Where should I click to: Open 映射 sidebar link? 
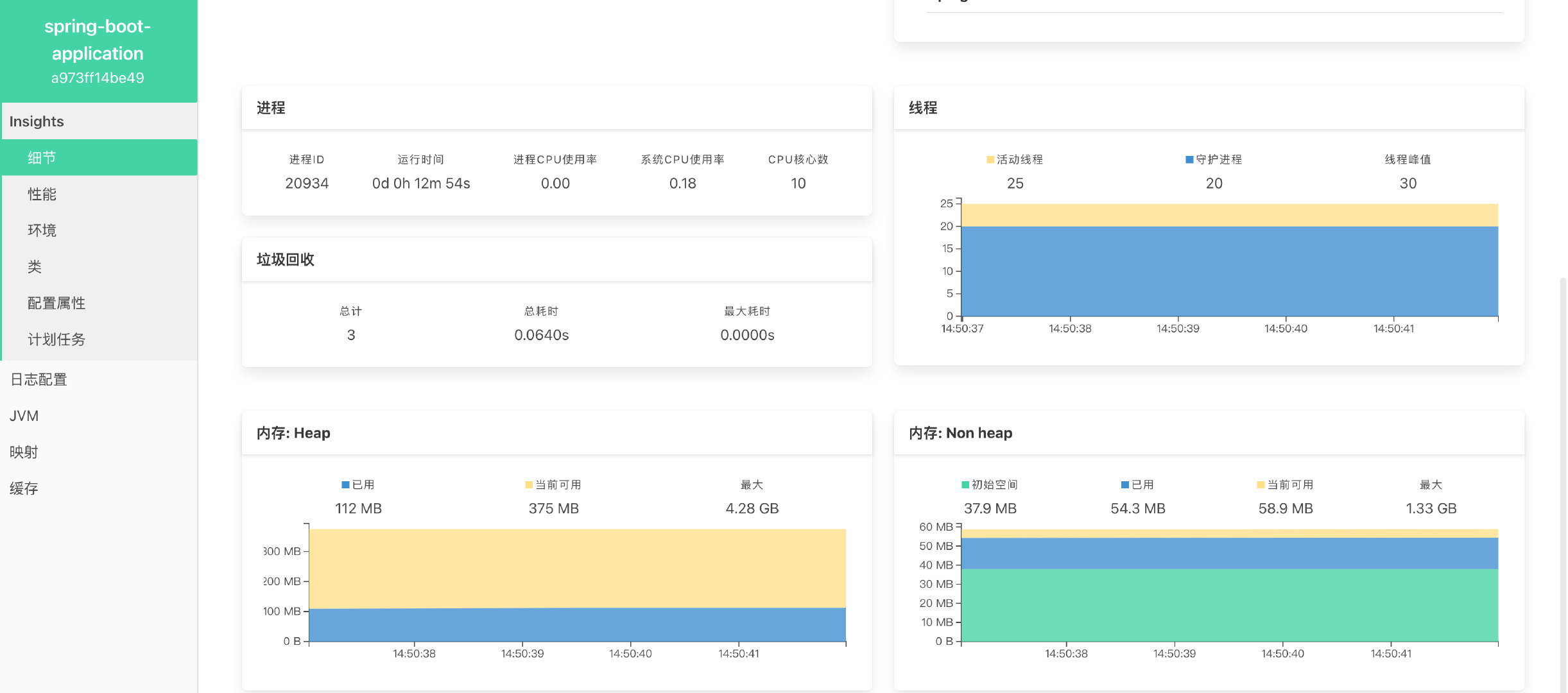24,452
